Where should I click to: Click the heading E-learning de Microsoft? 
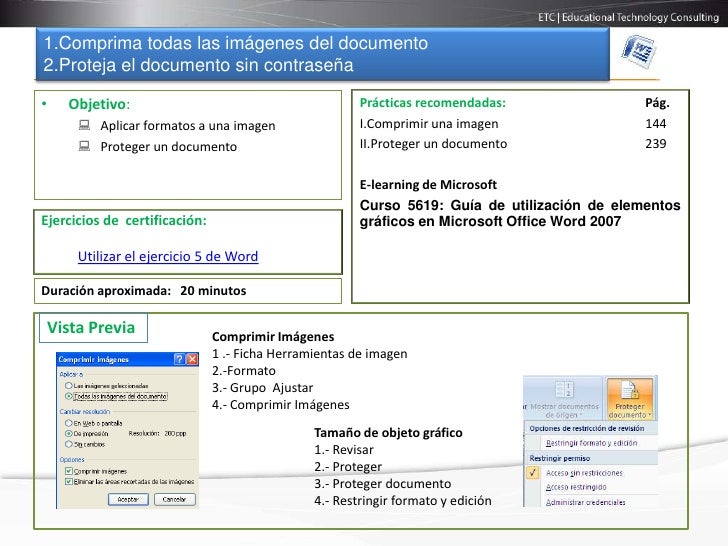[x=428, y=185]
